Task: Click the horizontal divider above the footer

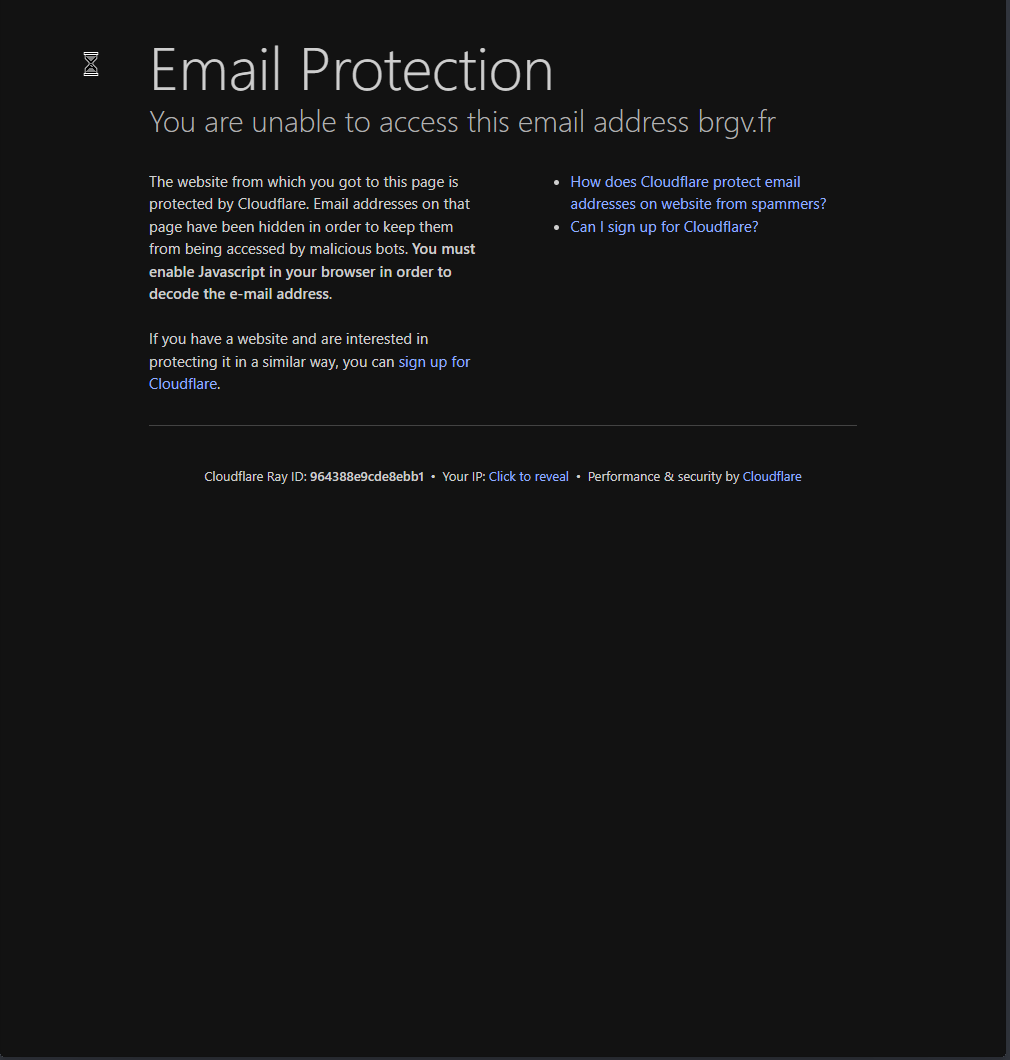Action: pyautogui.click(x=502, y=426)
